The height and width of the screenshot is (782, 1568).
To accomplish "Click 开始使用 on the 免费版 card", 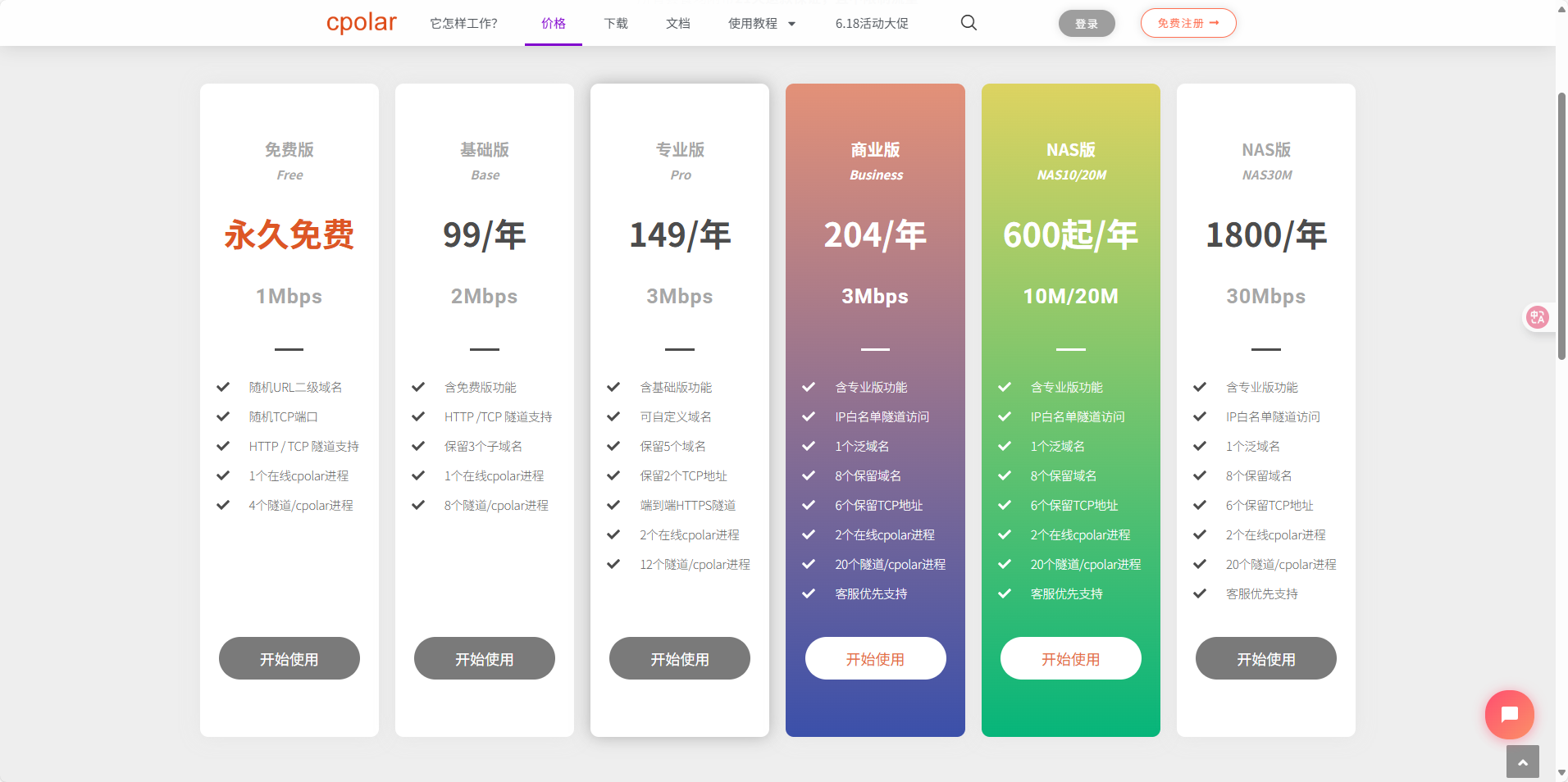I will point(289,658).
